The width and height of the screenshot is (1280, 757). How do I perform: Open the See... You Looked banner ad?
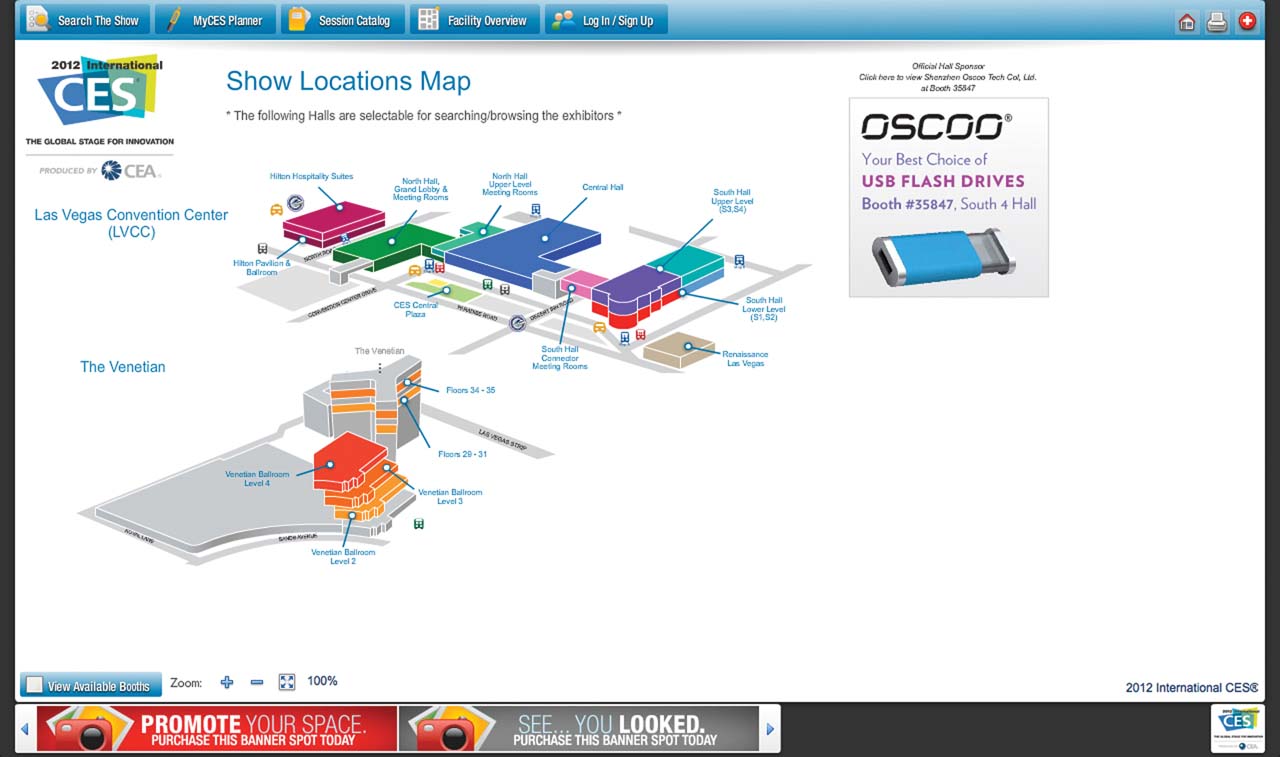click(x=579, y=728)
